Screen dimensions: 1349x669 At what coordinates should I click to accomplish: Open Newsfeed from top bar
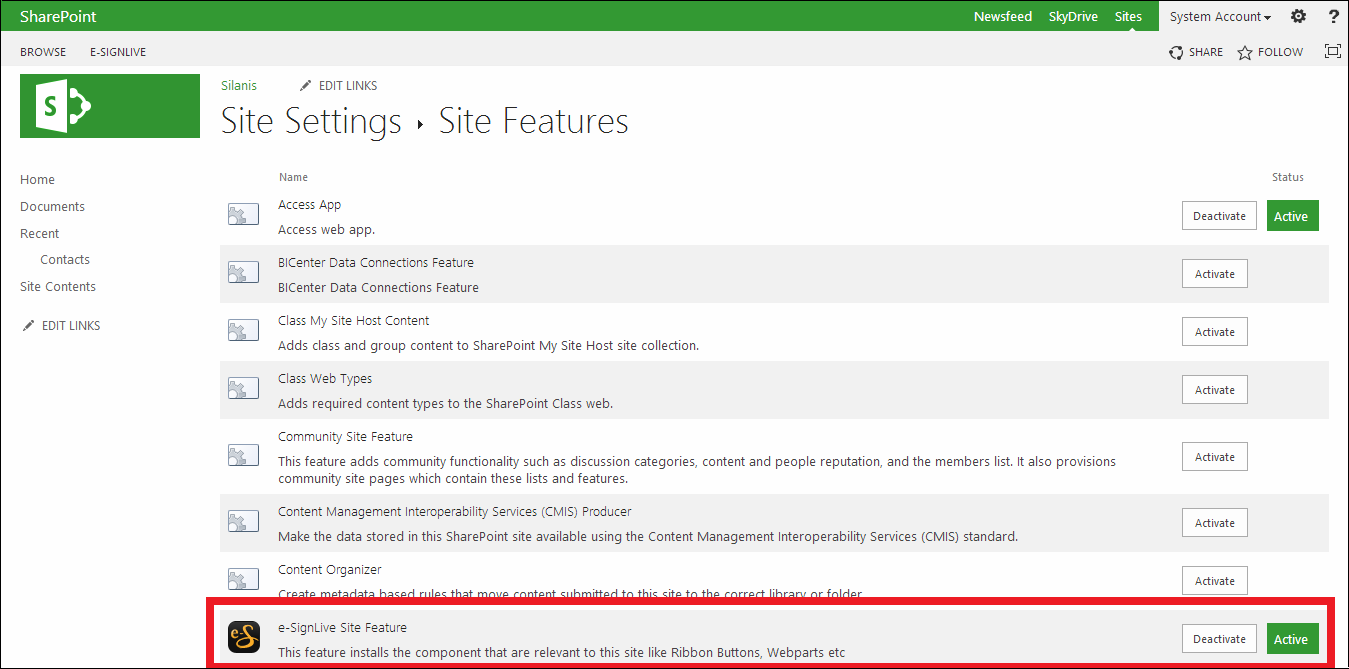pos(1002,17)
